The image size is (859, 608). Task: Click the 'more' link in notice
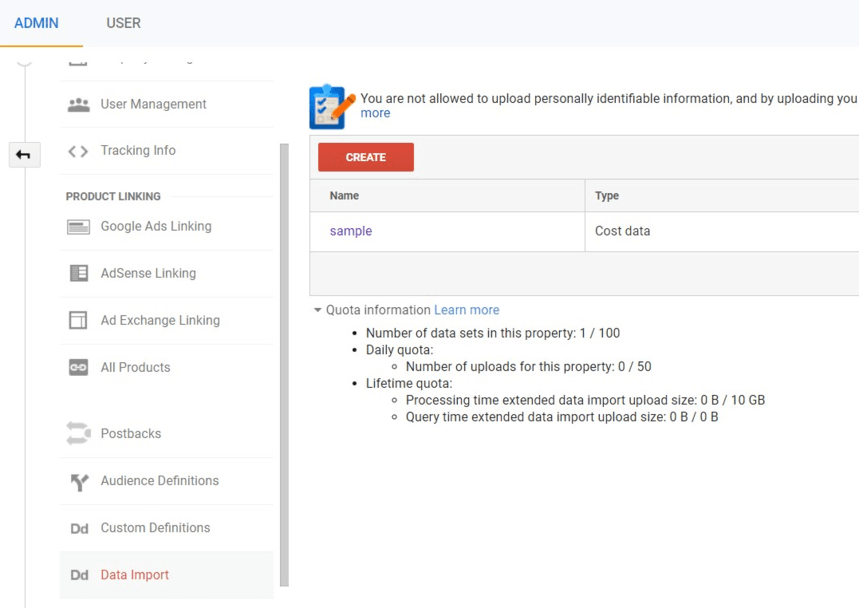coord(375,113)
